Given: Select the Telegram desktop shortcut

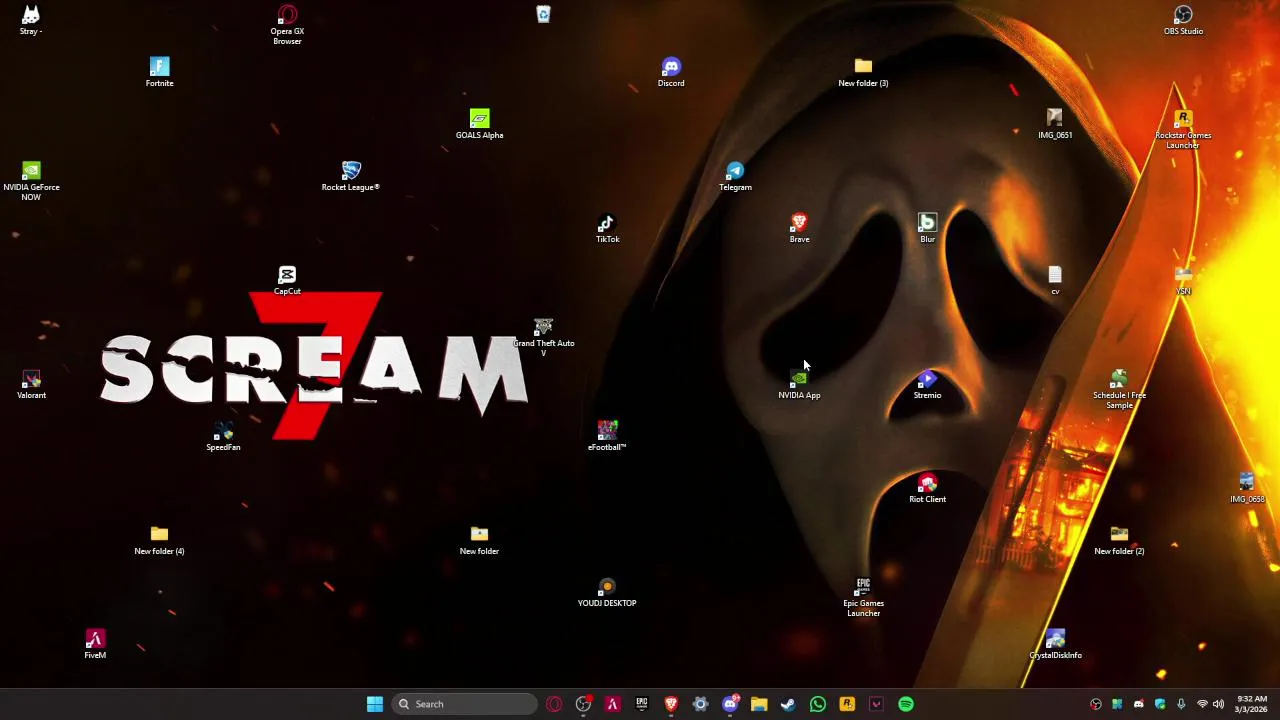Looking at the screenshot, I should click(735, 176).
